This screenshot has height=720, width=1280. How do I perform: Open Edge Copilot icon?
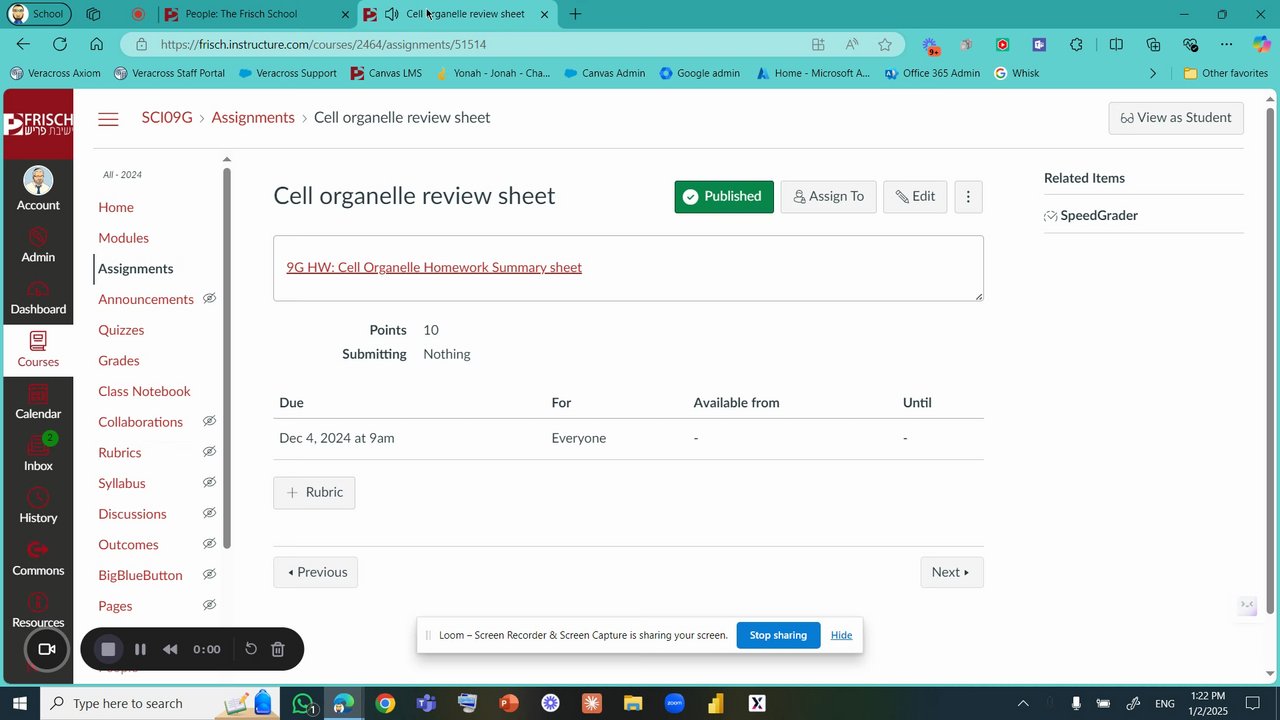[x=1262, y=44]
